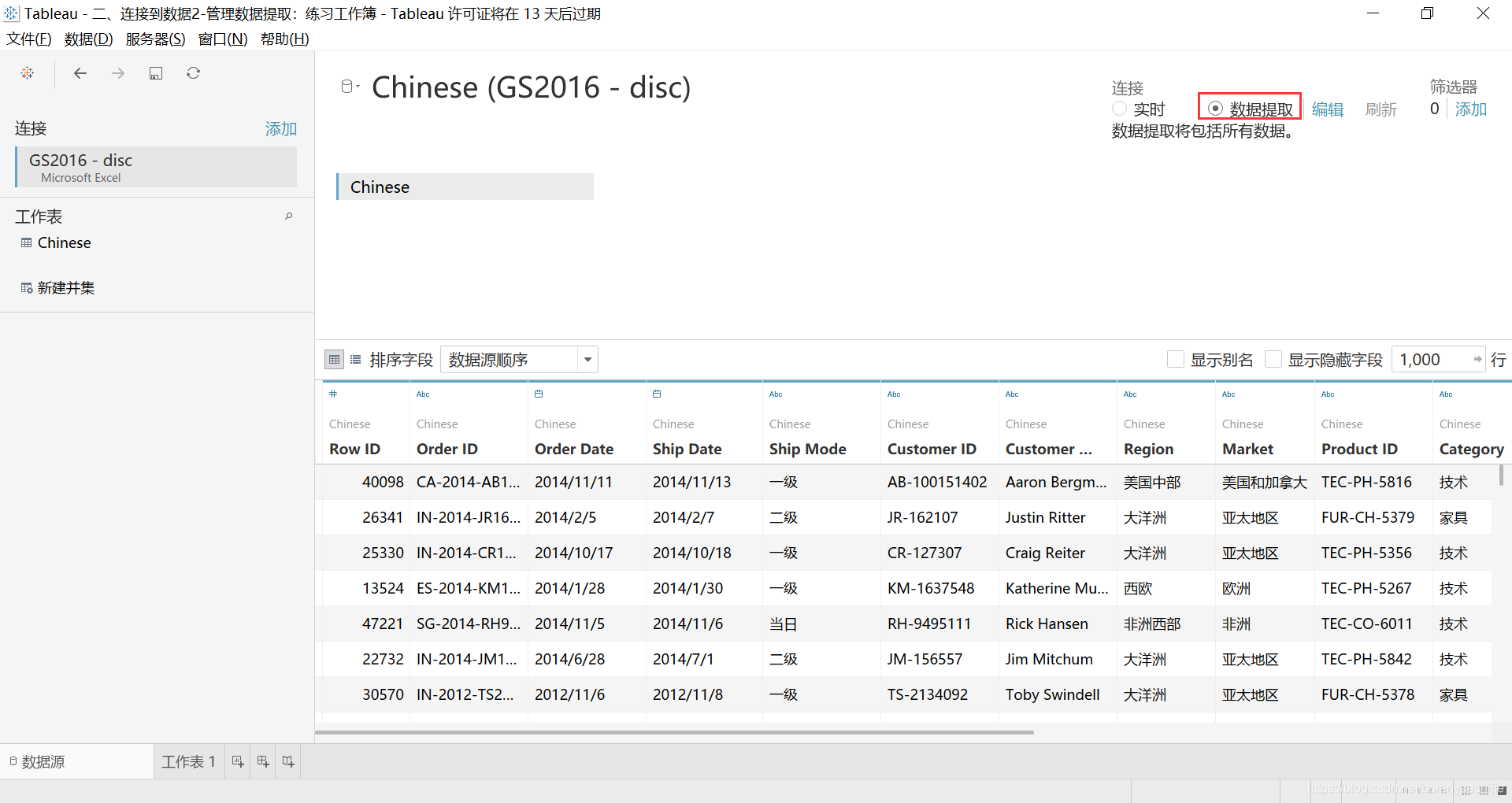The image size is (1512, 803).
Task: Click the KM-1637548 customer ID cell
Action: click(x=939, y=588)
